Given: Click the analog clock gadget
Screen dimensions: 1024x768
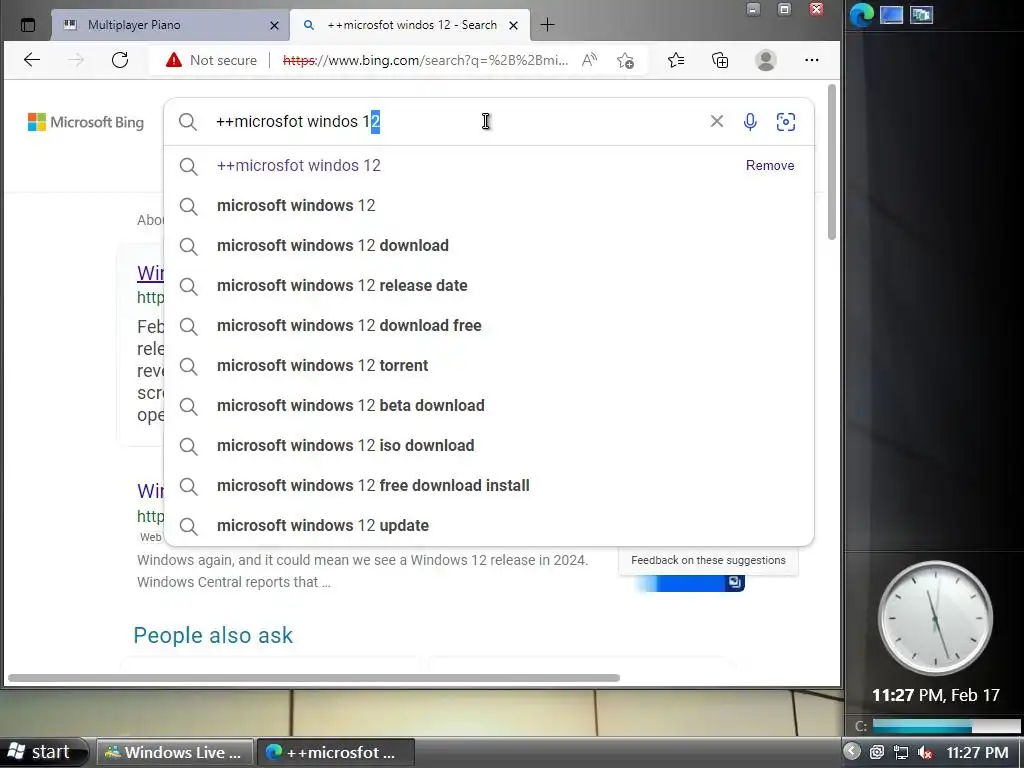Looking at the screenshot, I should [935, 618].
